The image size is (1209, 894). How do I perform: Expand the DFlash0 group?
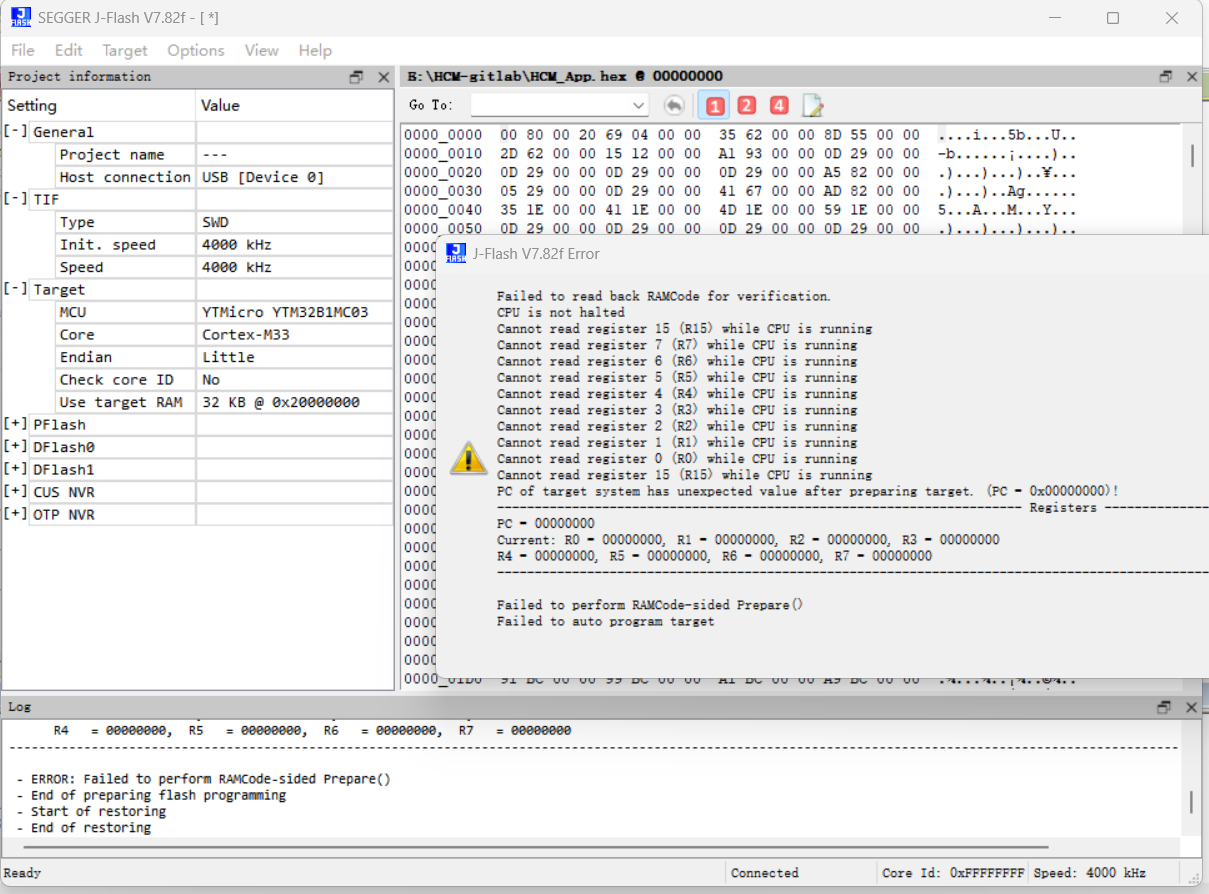[x=15, y=447]
